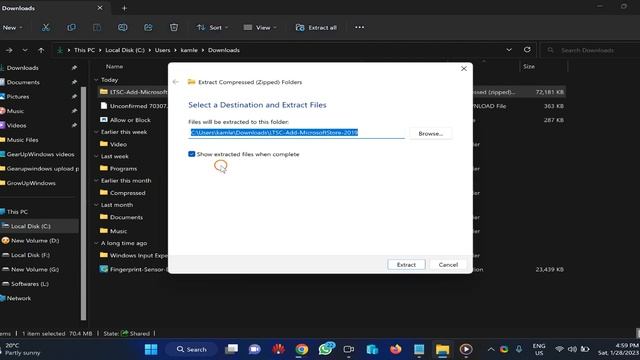
Task: Click Extract all in the toolbar
Action: (316, 27)
